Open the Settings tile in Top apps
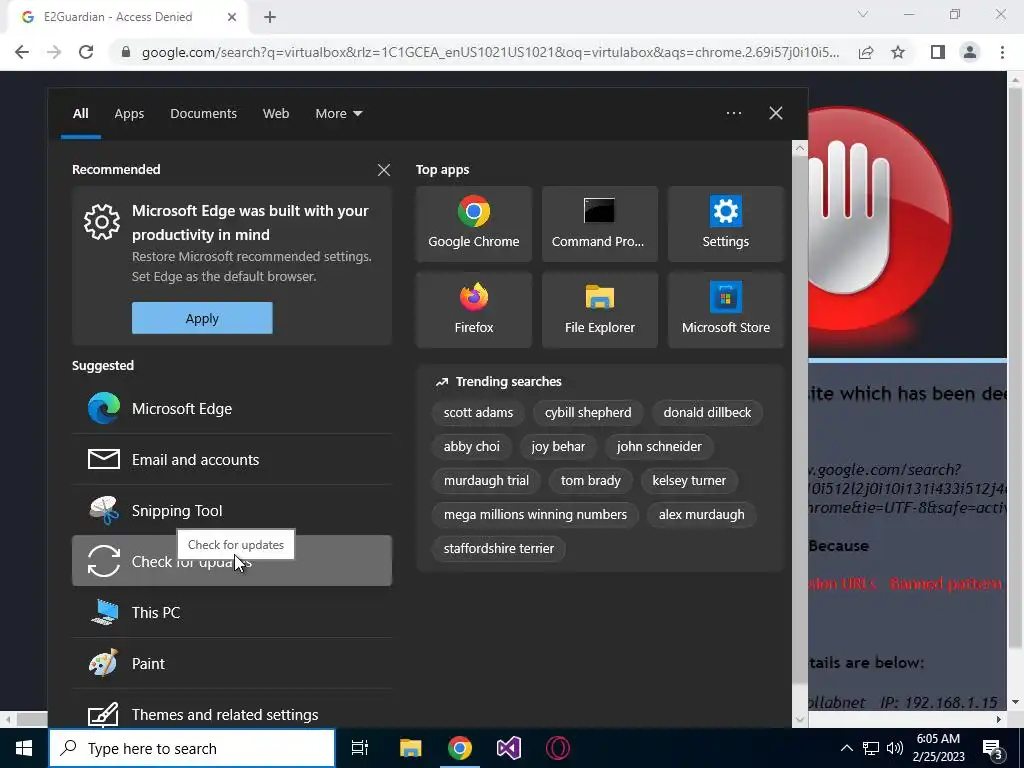The image size is (1024, 768). pos(726,224)
